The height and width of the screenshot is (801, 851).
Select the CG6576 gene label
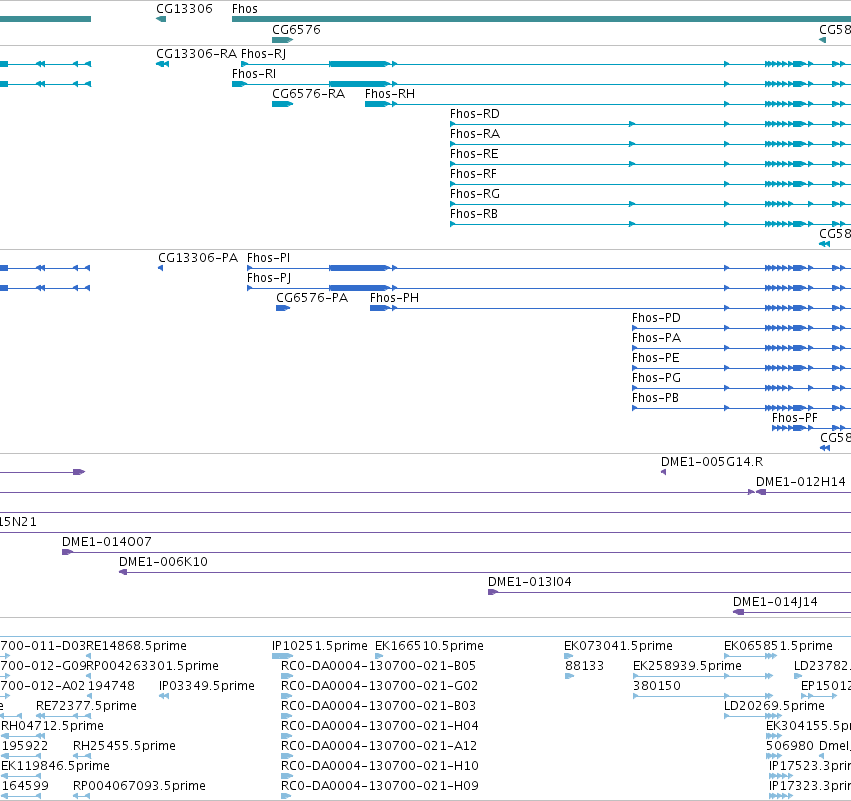tap(296, 29)
